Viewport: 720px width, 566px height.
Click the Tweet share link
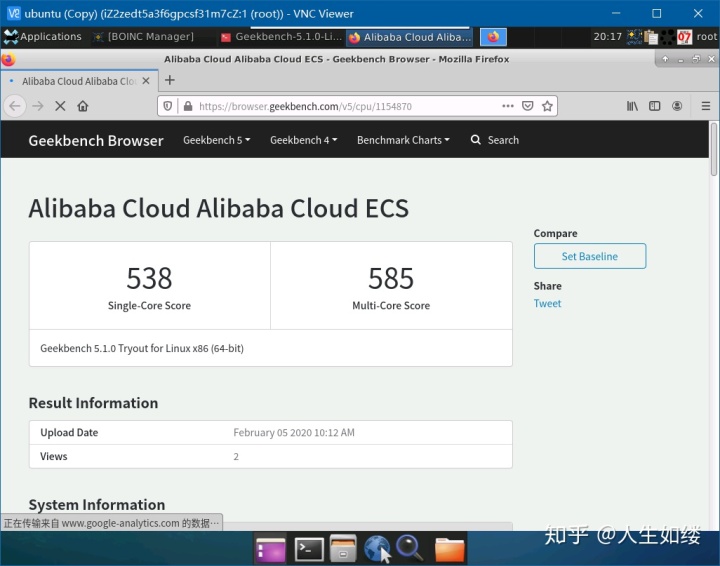(x=547, y=303)
